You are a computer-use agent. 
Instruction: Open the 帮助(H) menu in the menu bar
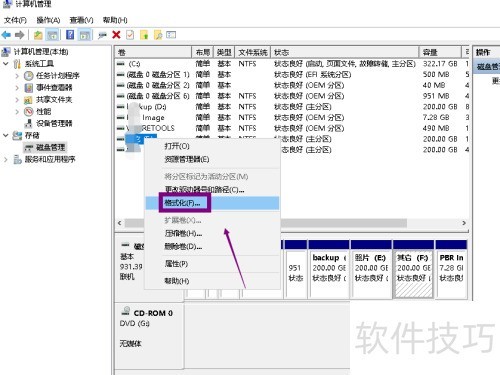coord(115,20)
